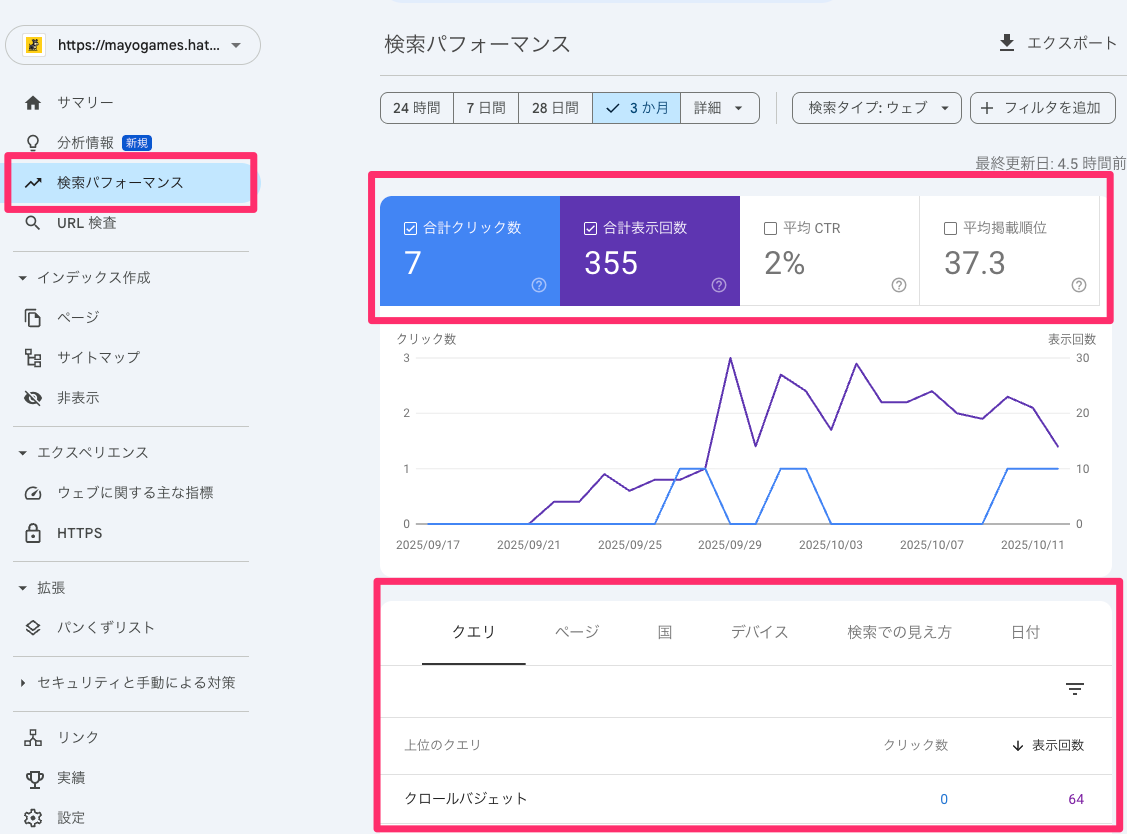This screenshot has width=1127, height=834.
Task: Click the 2025/09/29 date on chart axis
Action: pos(730,545)
